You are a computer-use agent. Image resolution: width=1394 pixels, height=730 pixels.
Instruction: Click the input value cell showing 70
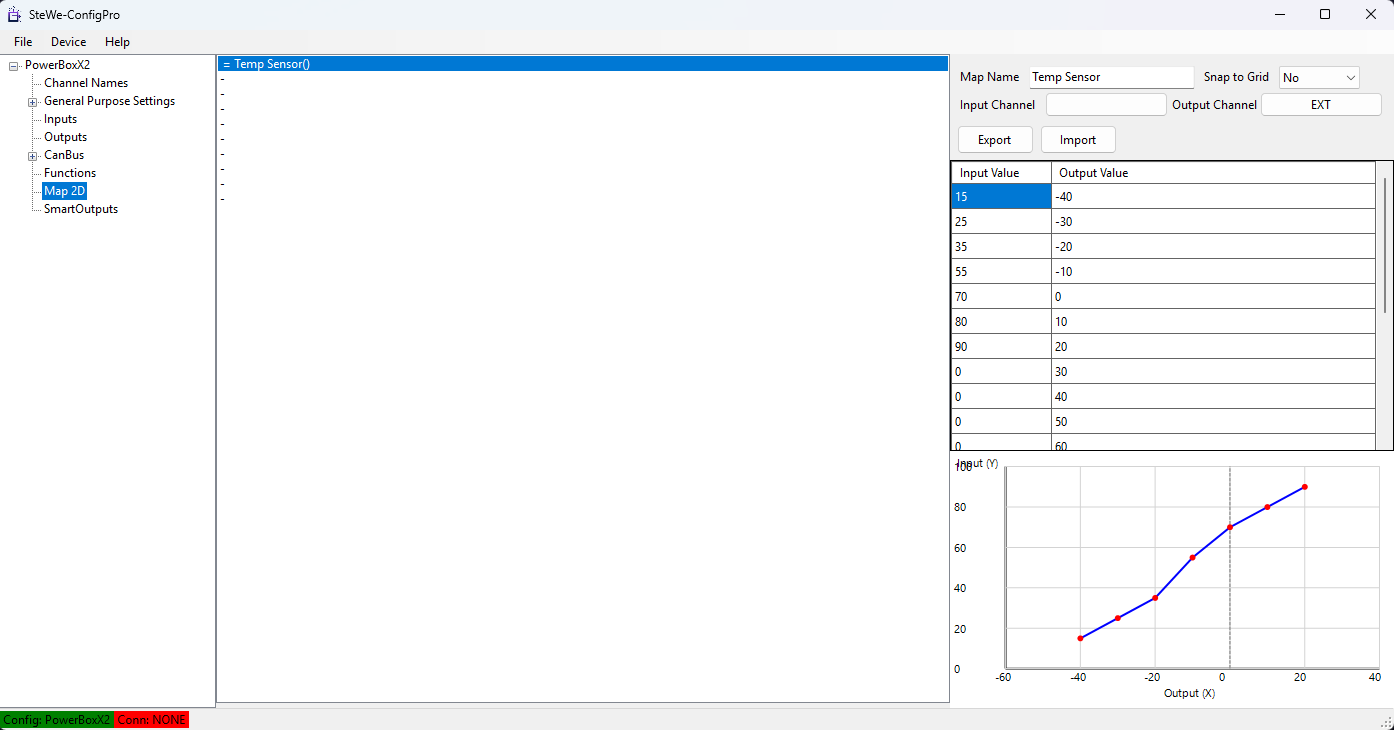(1000, 297)
